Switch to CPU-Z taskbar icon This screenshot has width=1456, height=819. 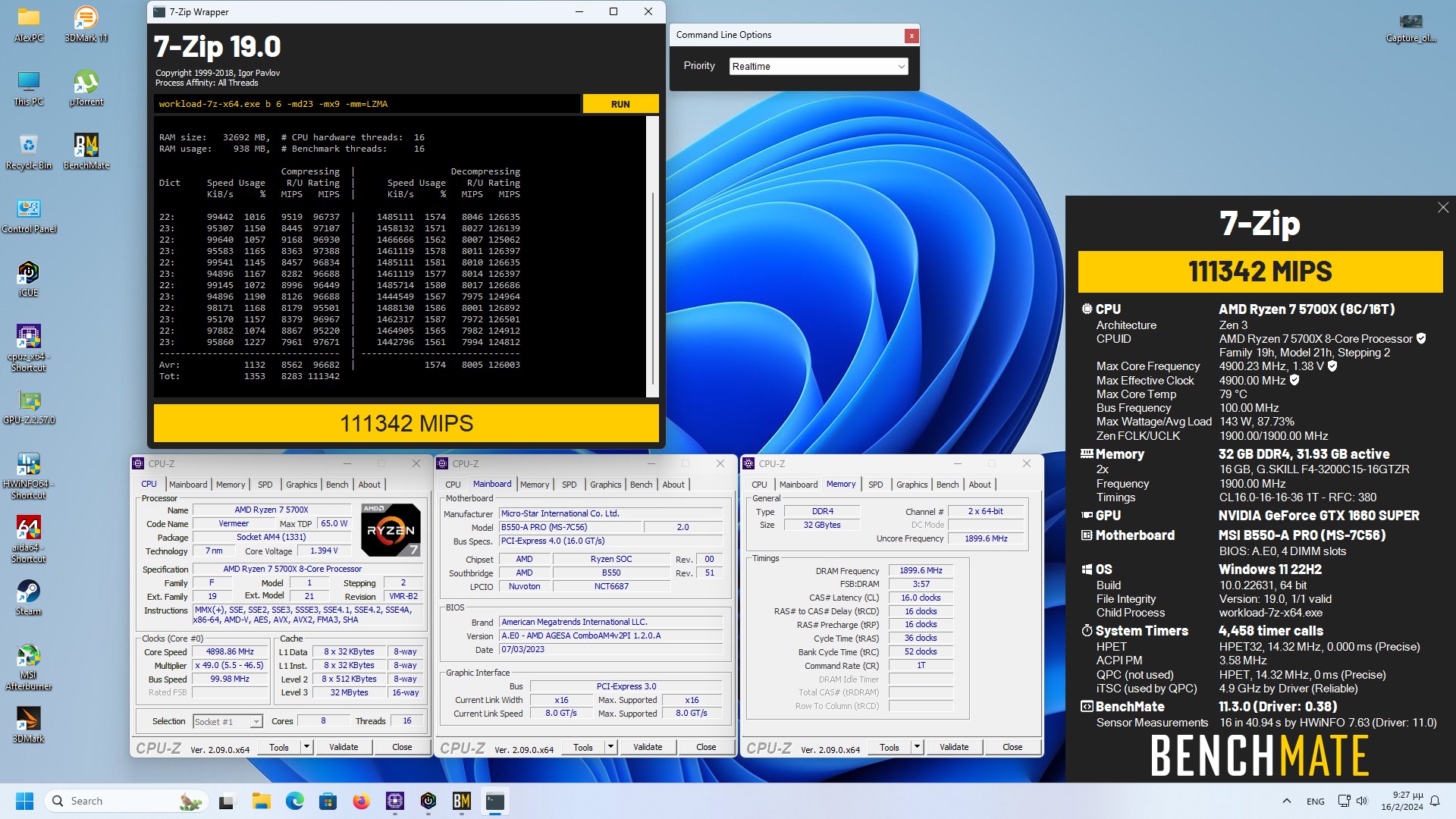395,801
